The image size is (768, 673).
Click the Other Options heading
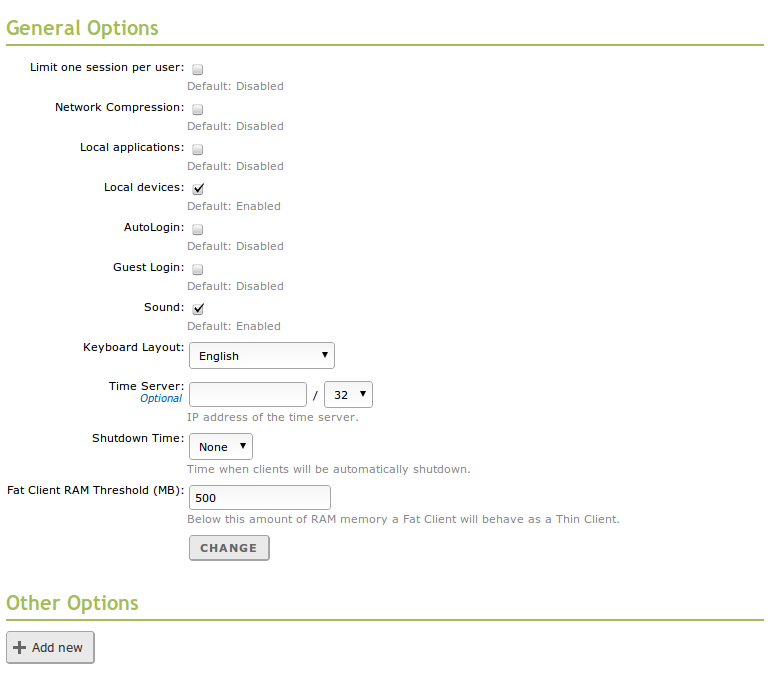point(72,603)
